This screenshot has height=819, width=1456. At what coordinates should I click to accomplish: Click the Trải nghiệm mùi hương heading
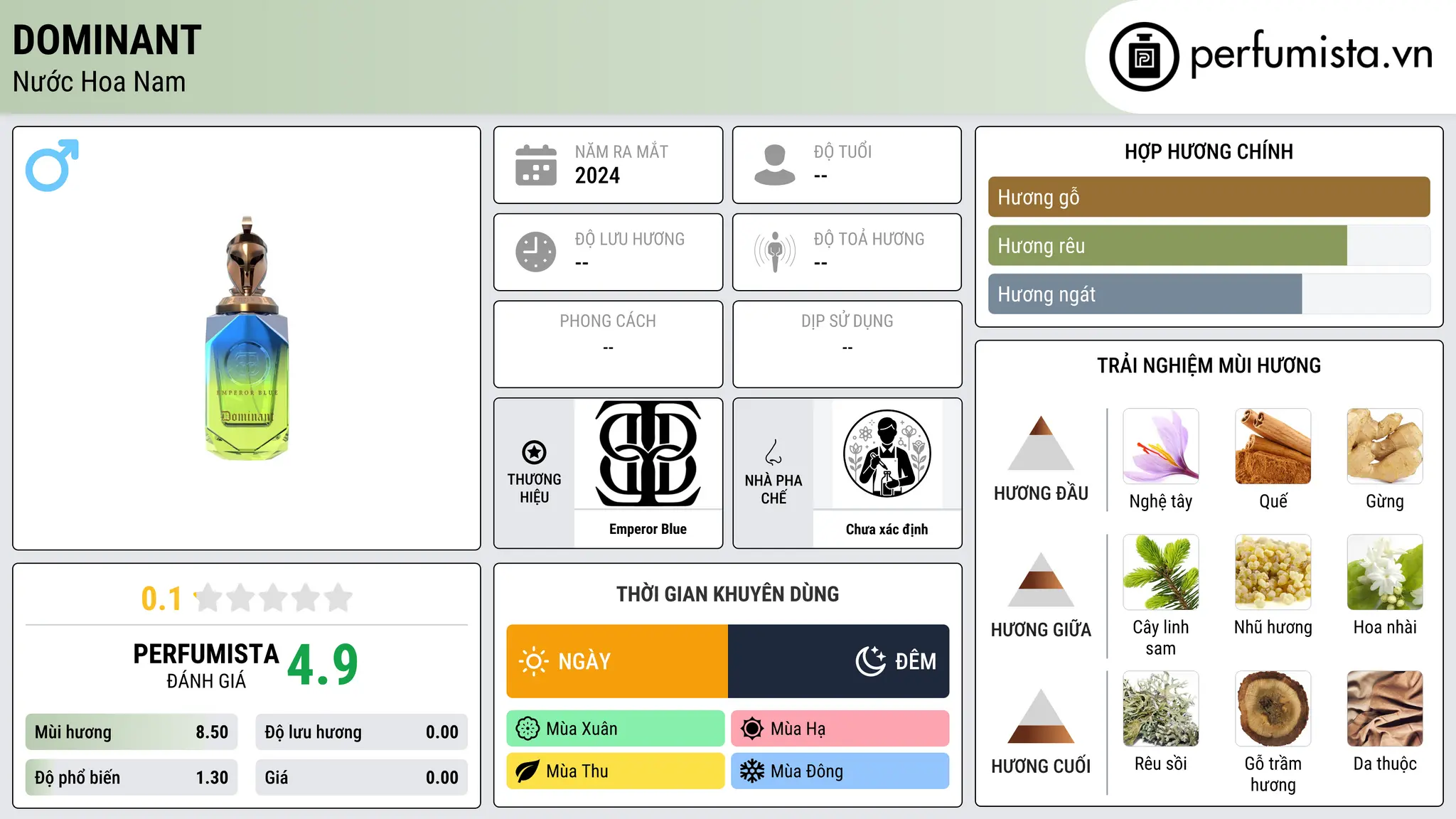click(x=1209, y=365)
